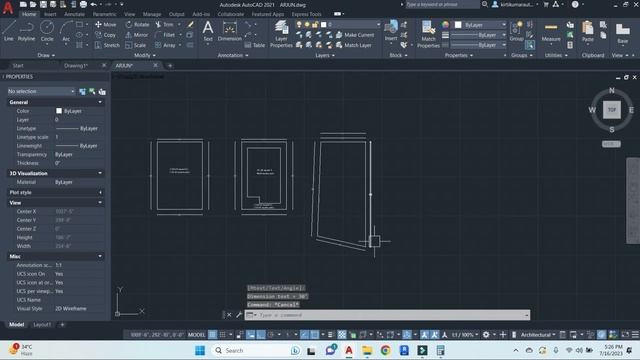Open the Insert block tool
This screenshot has width=640, height=360.
pos(391,31)
